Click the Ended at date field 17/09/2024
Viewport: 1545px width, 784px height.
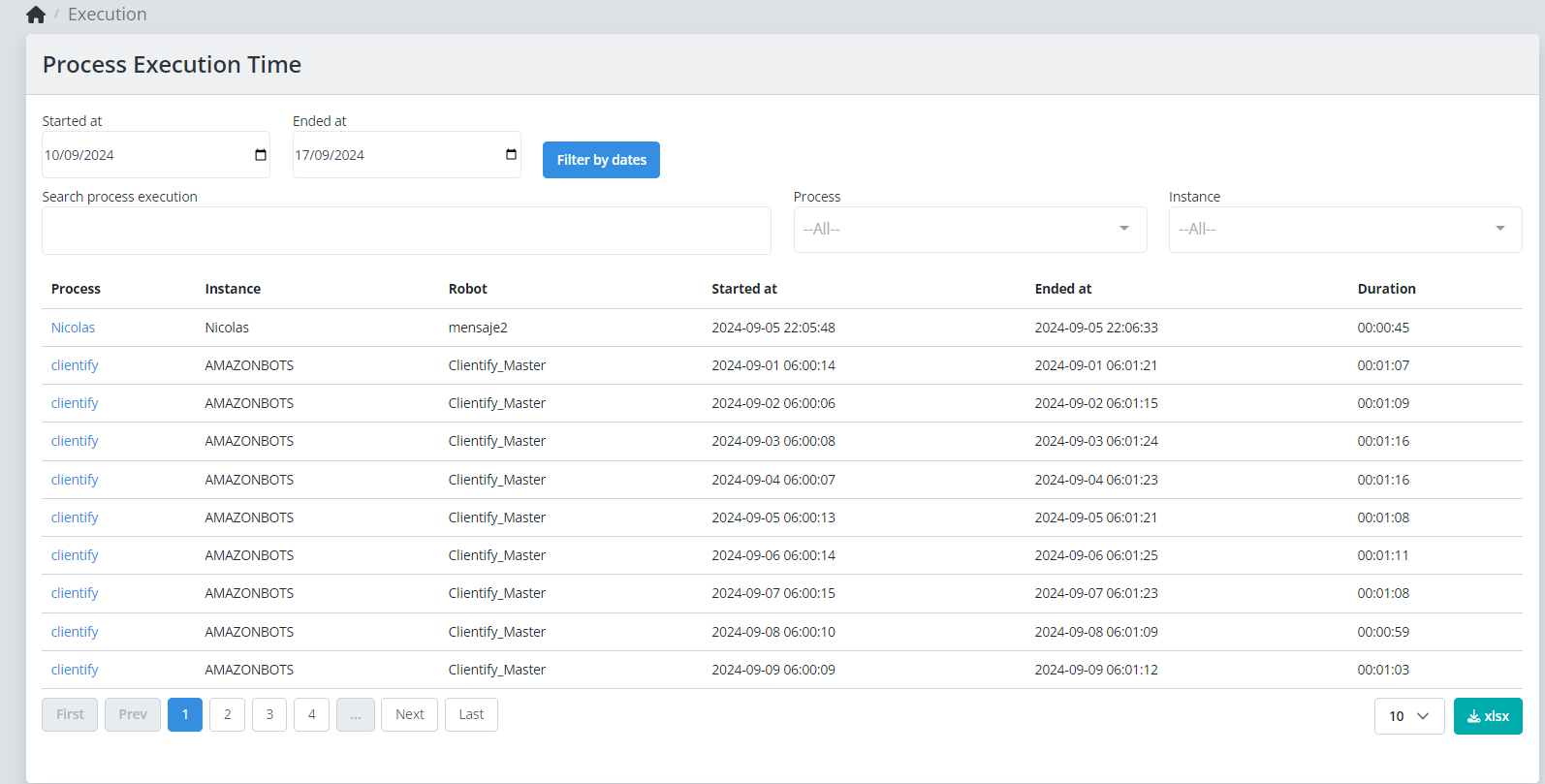[x=406, y=155]
